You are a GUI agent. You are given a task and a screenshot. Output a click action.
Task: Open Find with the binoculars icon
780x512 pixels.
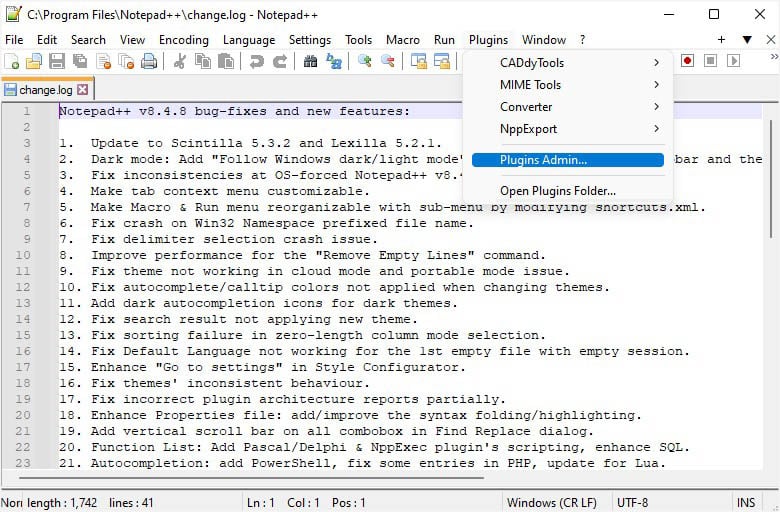pyautogui.click(x=310, y=62)
